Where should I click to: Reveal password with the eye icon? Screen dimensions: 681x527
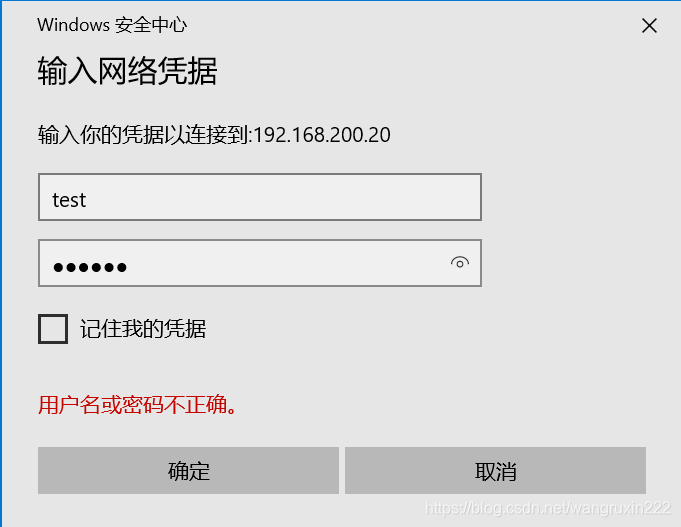460,263
